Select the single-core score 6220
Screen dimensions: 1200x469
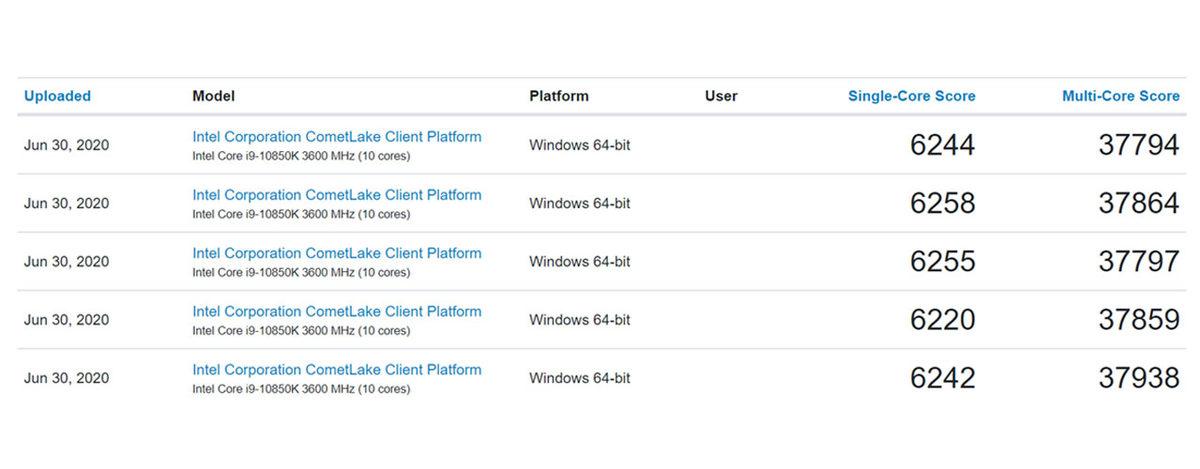tap(943, 320)
